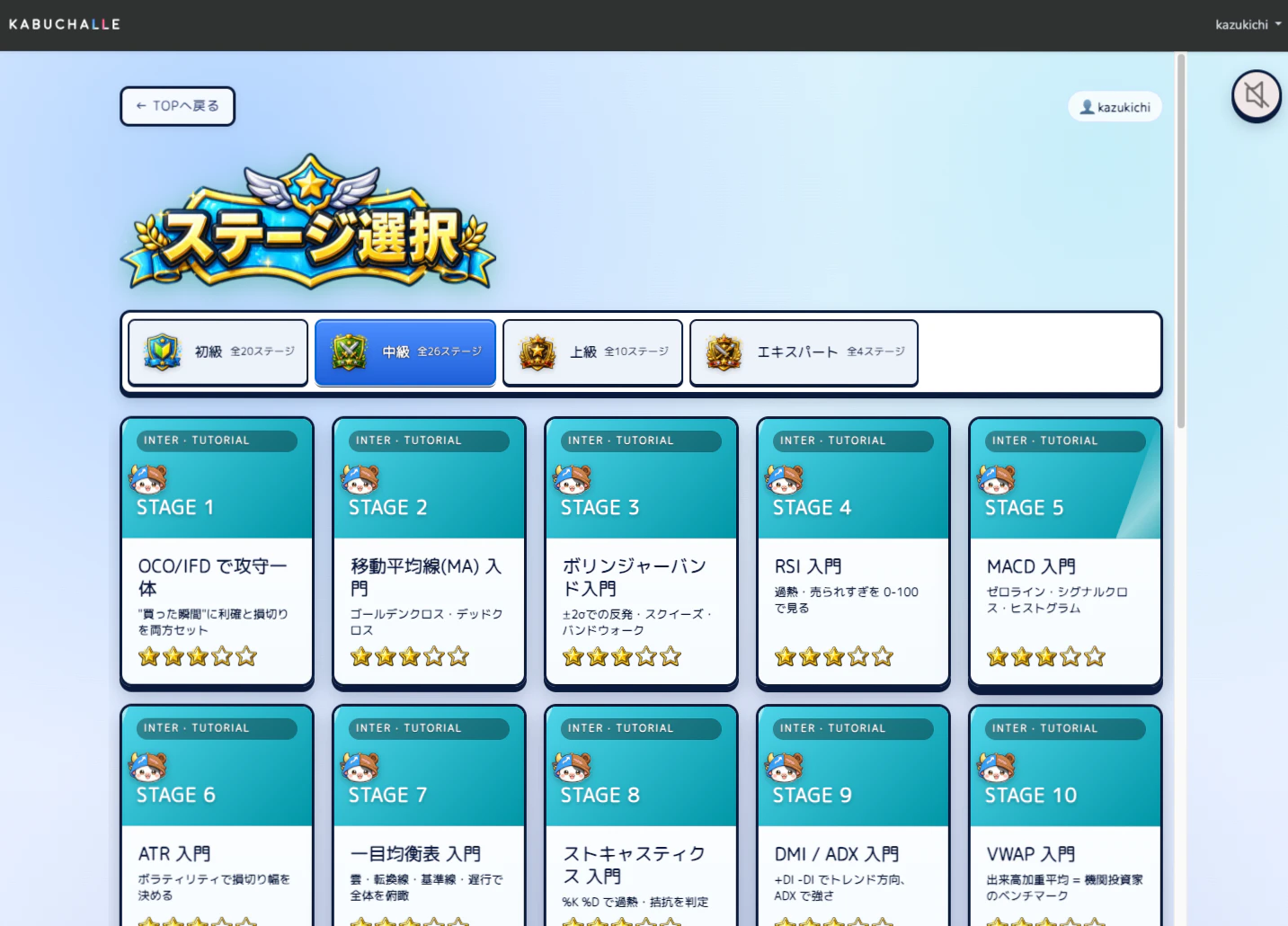The height and width of the screenshot is (926, 1288).
Task: Click the KABUCHALLE logo
Action: point(65,24)
